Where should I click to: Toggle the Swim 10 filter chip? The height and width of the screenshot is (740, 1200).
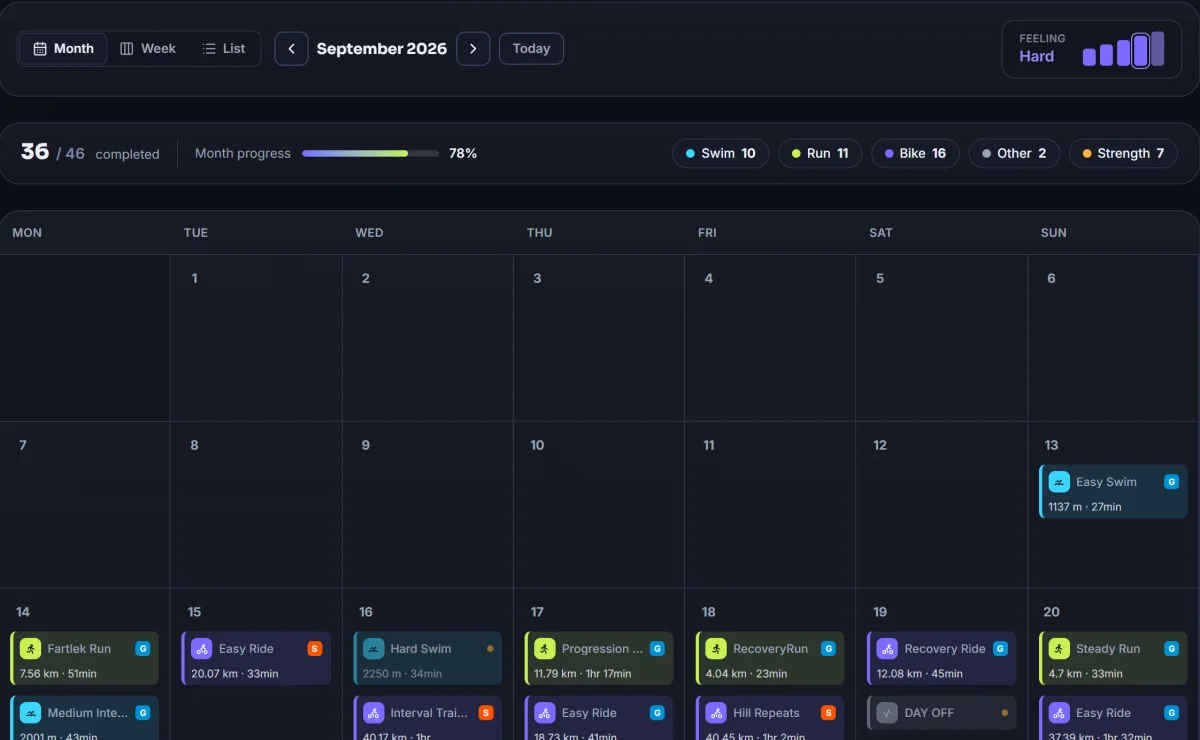pos(720,153)
